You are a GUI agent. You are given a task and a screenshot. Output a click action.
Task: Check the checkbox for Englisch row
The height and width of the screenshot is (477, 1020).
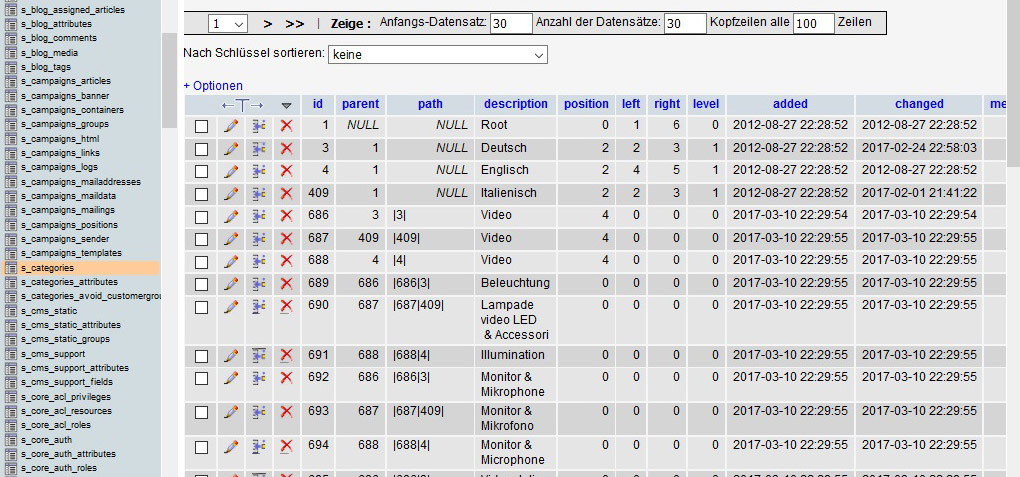[202, 171]
